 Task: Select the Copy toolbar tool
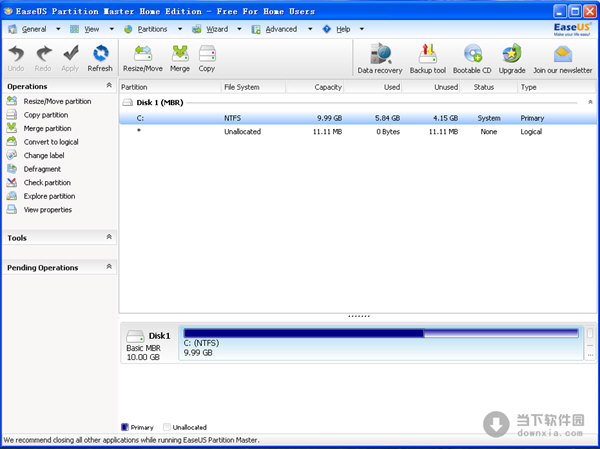point(207,58)
